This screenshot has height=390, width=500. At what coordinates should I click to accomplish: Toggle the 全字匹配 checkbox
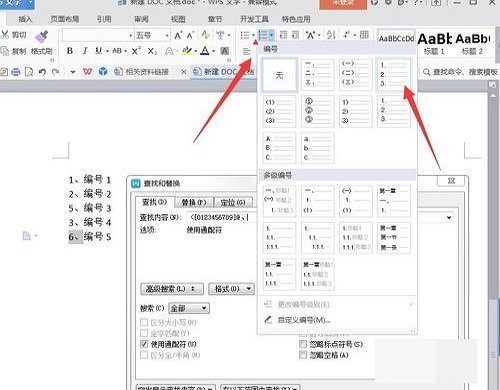(x=144, y=333)
